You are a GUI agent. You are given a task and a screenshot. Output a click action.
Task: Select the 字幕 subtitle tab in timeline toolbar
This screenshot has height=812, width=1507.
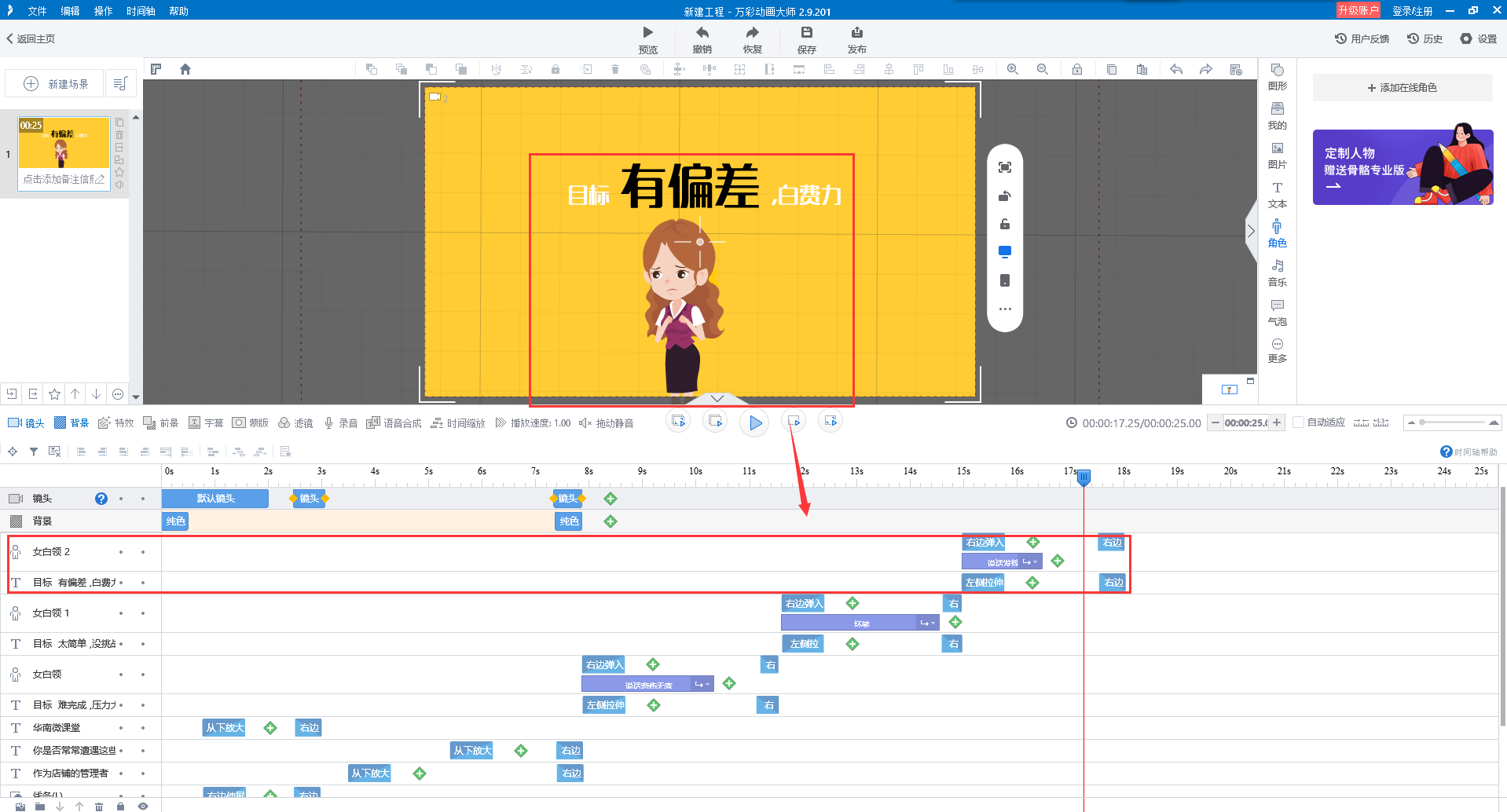point(206,423)
